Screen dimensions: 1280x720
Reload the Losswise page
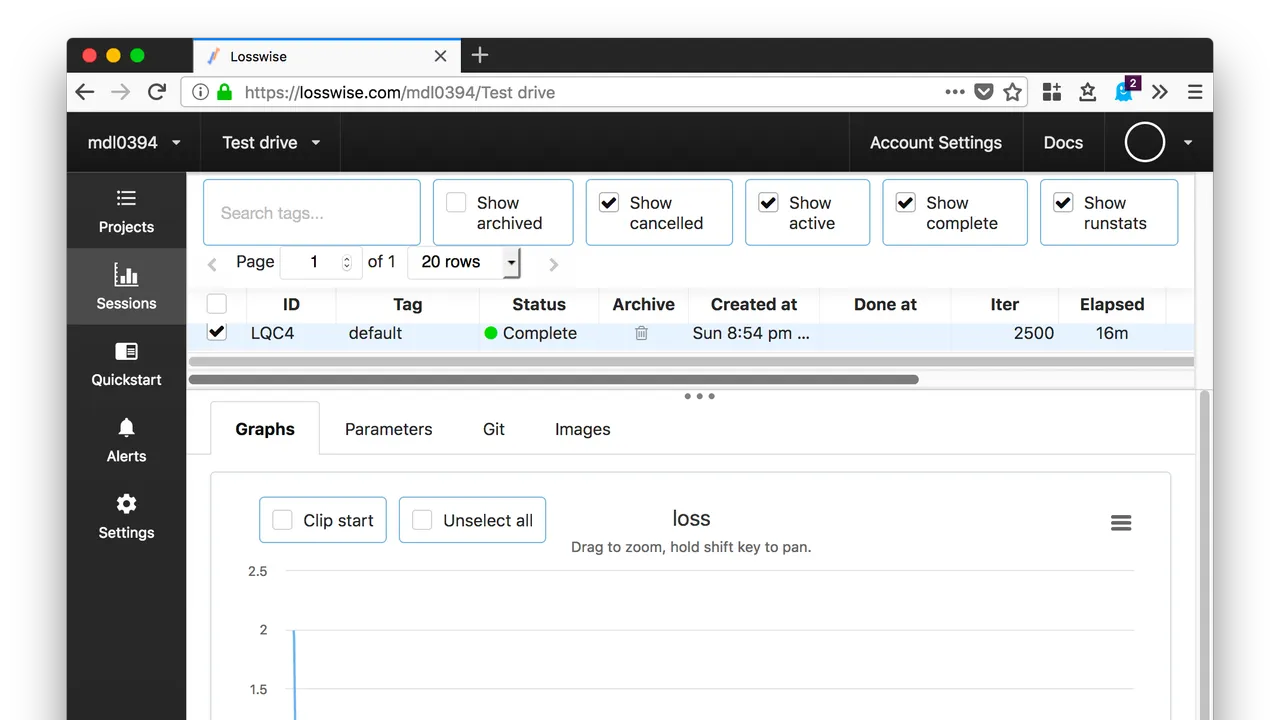coord(157,92)
